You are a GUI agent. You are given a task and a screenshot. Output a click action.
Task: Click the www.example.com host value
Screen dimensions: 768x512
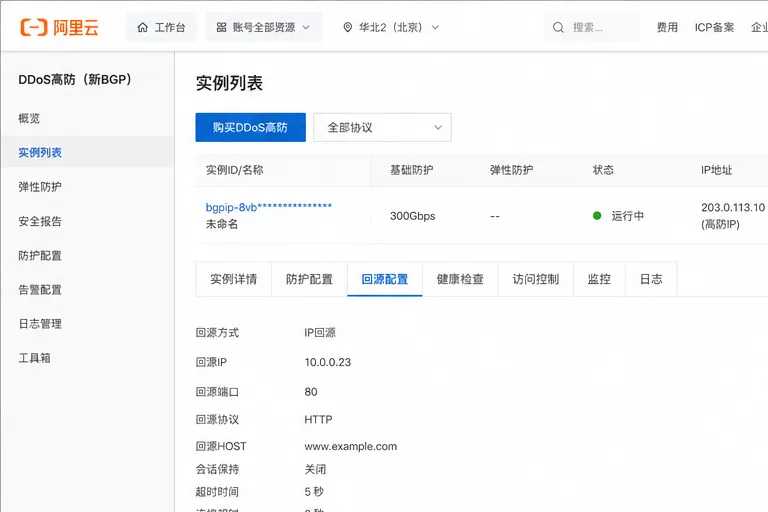[x=351, y=446]
